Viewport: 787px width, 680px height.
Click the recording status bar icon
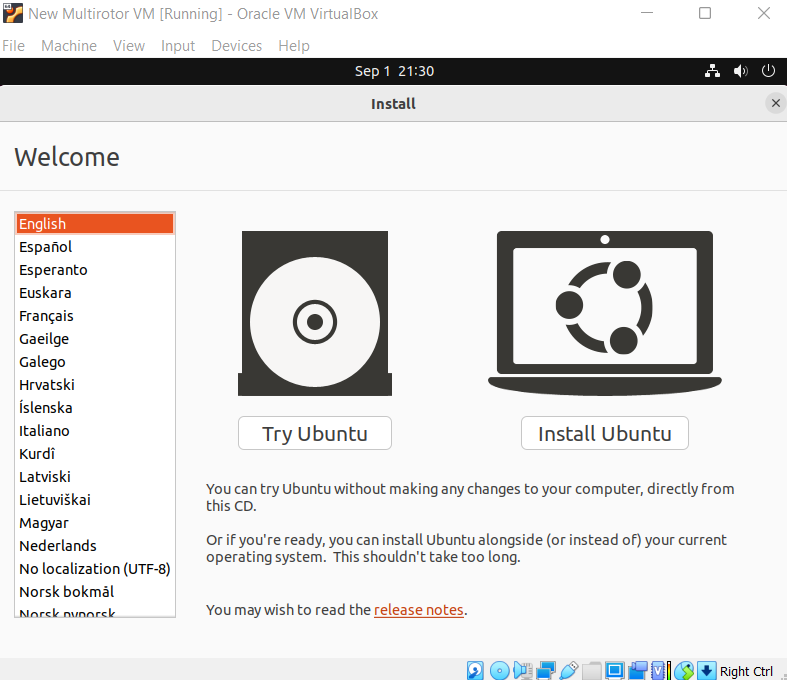pos(638,670)
